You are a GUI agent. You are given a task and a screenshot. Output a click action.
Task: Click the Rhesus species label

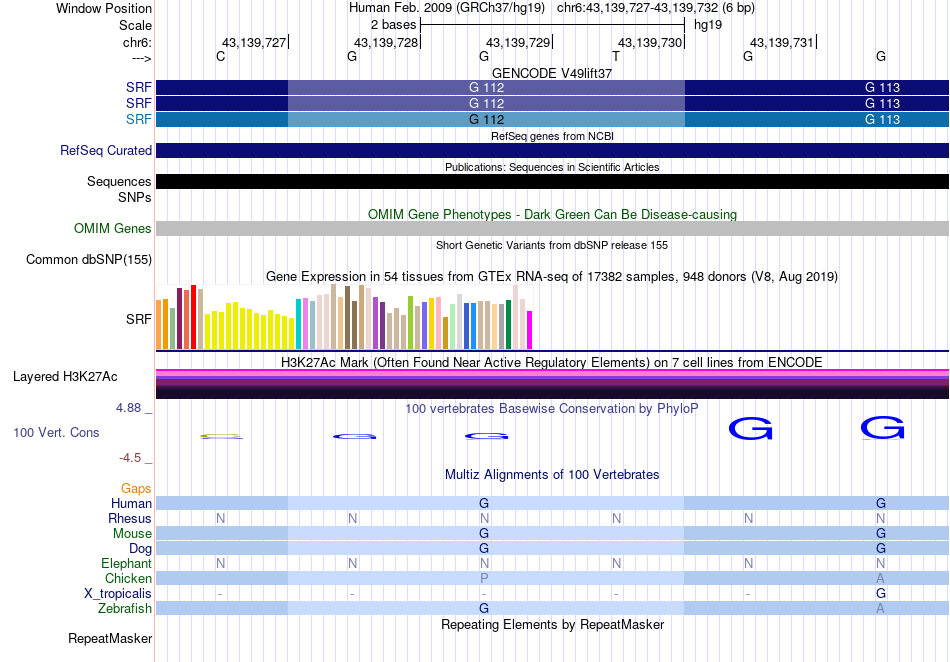pos(130,518)
